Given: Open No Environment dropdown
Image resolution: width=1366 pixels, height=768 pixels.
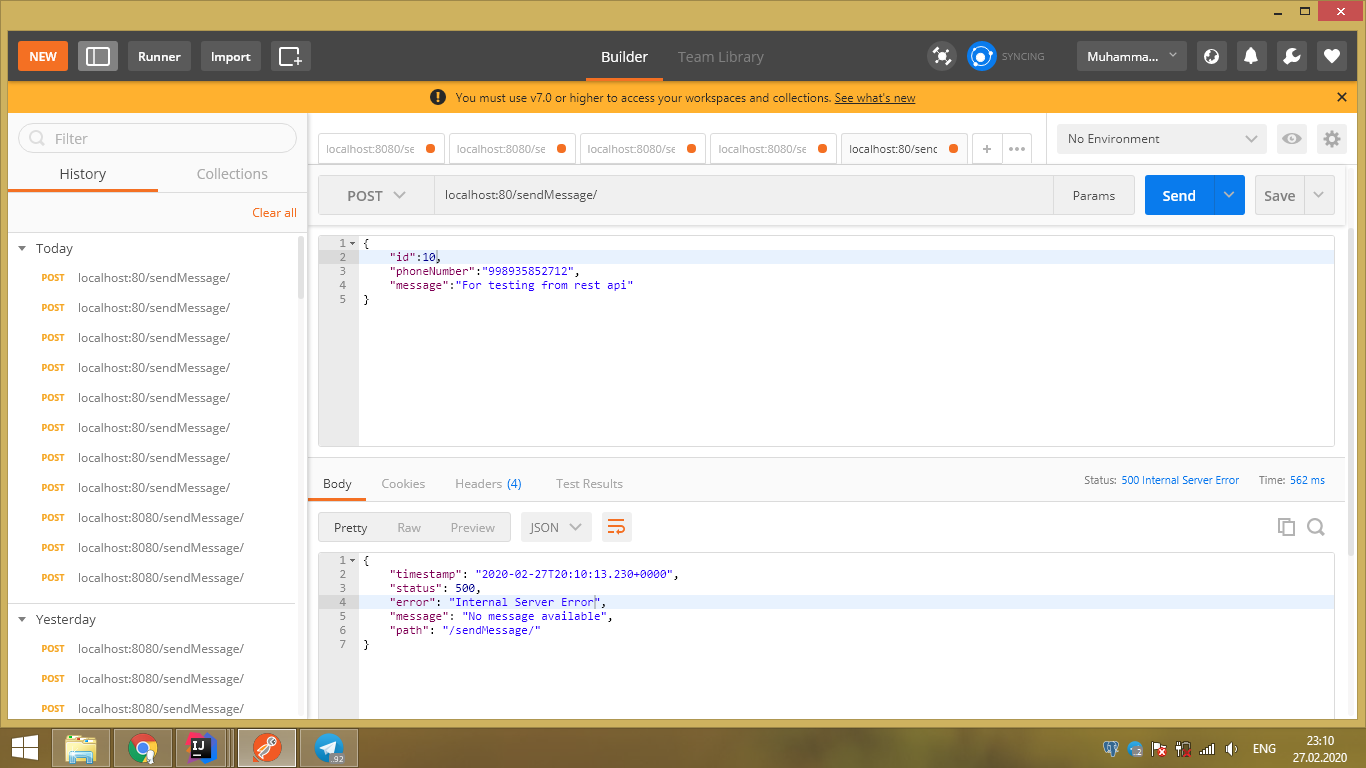Looking at the screenshot, I should tap(1162, 139).
